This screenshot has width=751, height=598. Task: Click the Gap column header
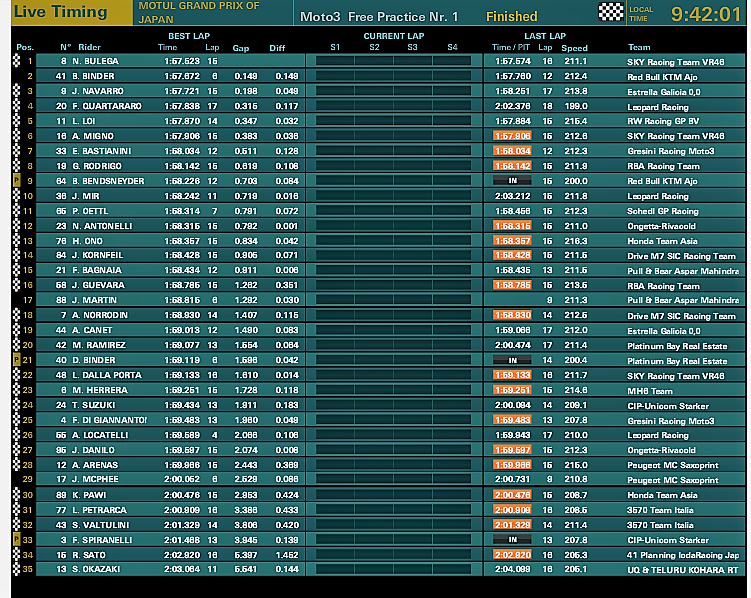pos(240,48)
